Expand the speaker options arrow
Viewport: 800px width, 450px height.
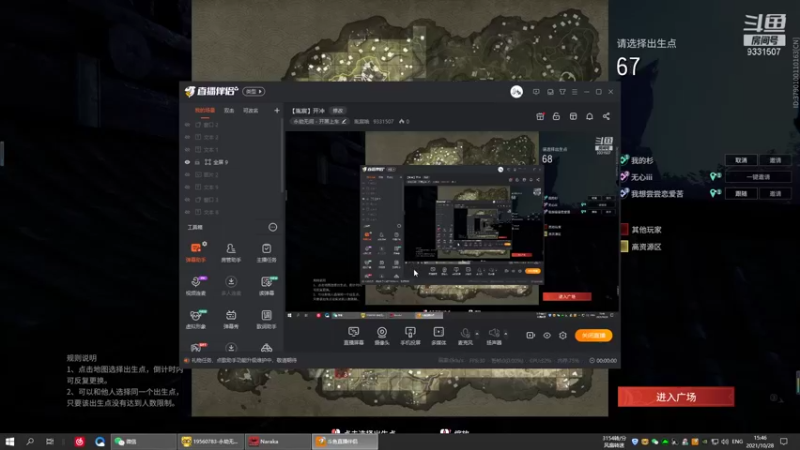pos(506,334)
